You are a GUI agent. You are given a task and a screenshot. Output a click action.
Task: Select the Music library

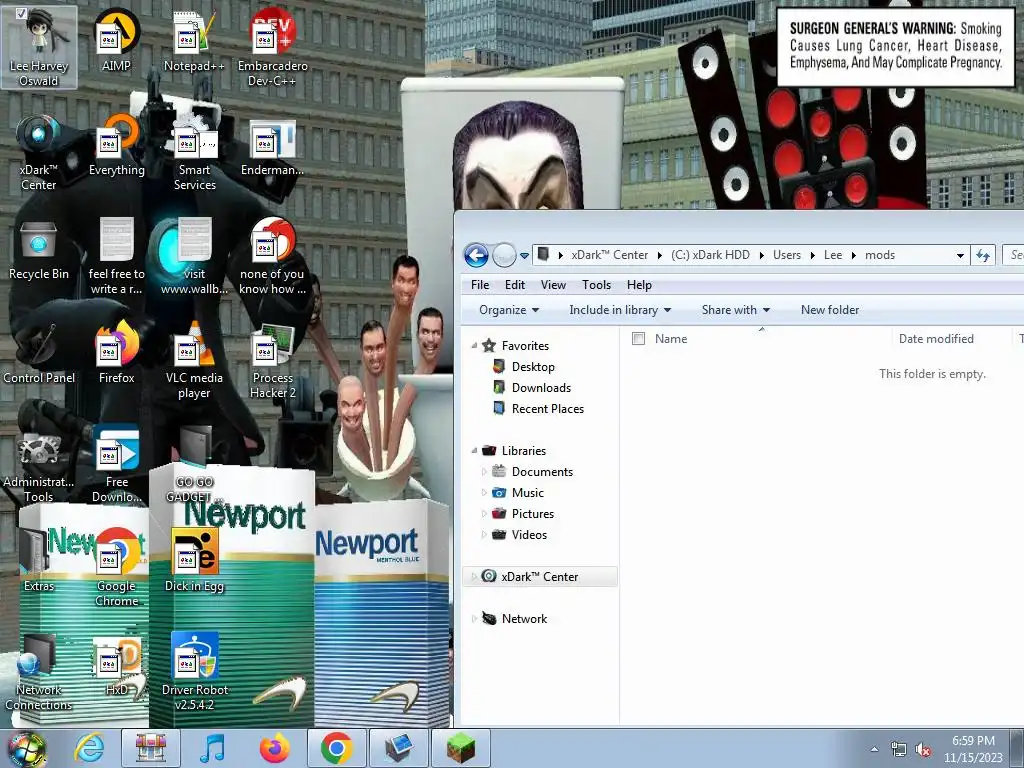pyautogui.click(x=528, y=492)
